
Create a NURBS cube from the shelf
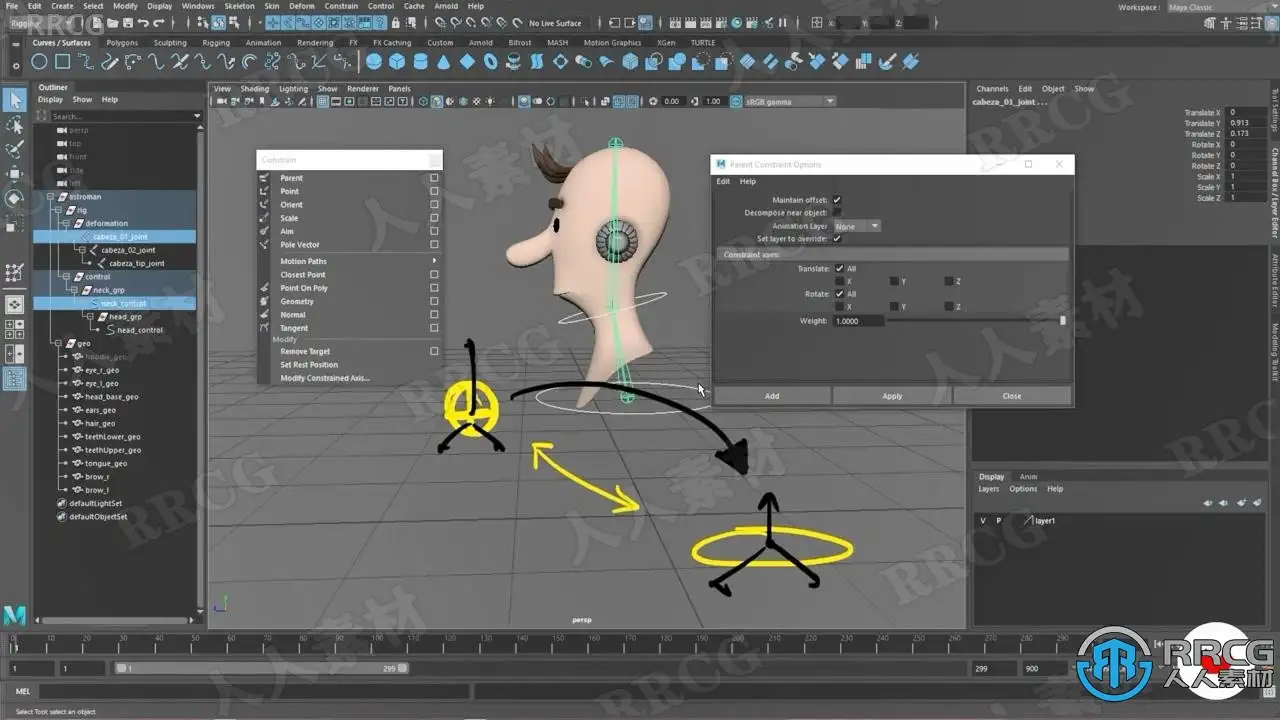click(397, 62)
